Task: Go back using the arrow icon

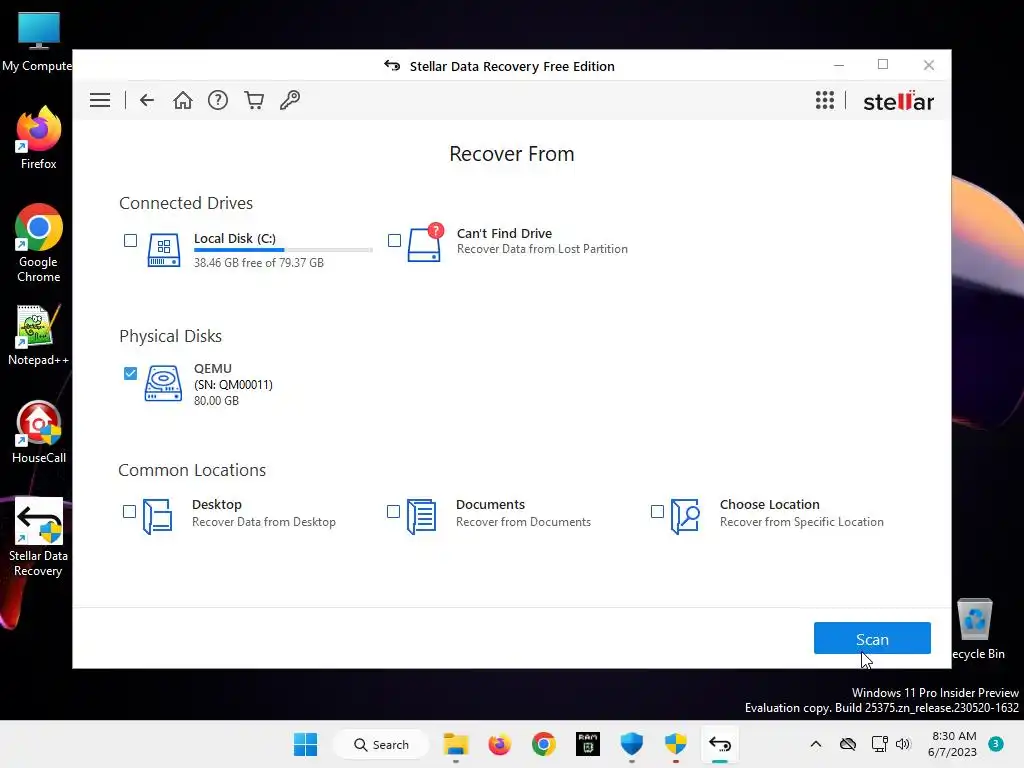Action: pyautogui.click(x=147, y=100)
